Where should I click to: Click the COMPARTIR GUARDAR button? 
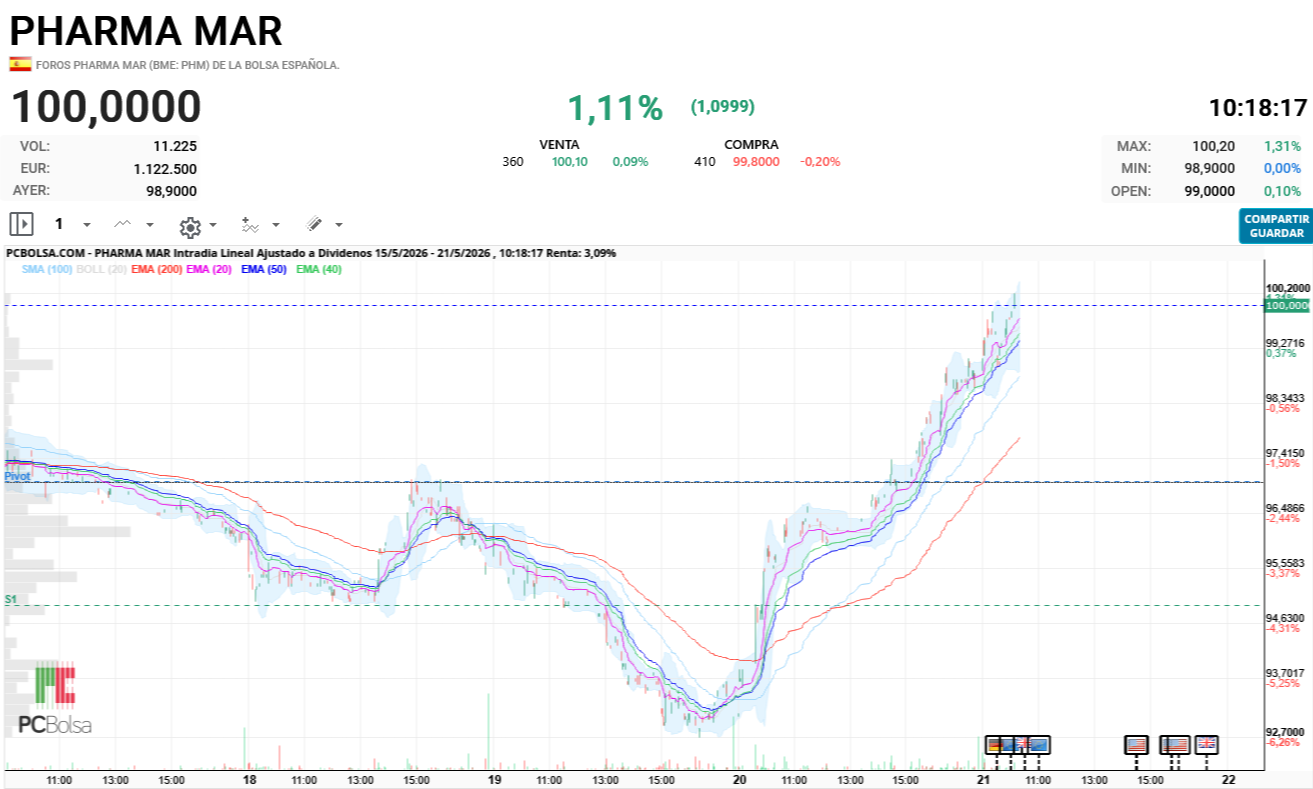pos(1276,226)
